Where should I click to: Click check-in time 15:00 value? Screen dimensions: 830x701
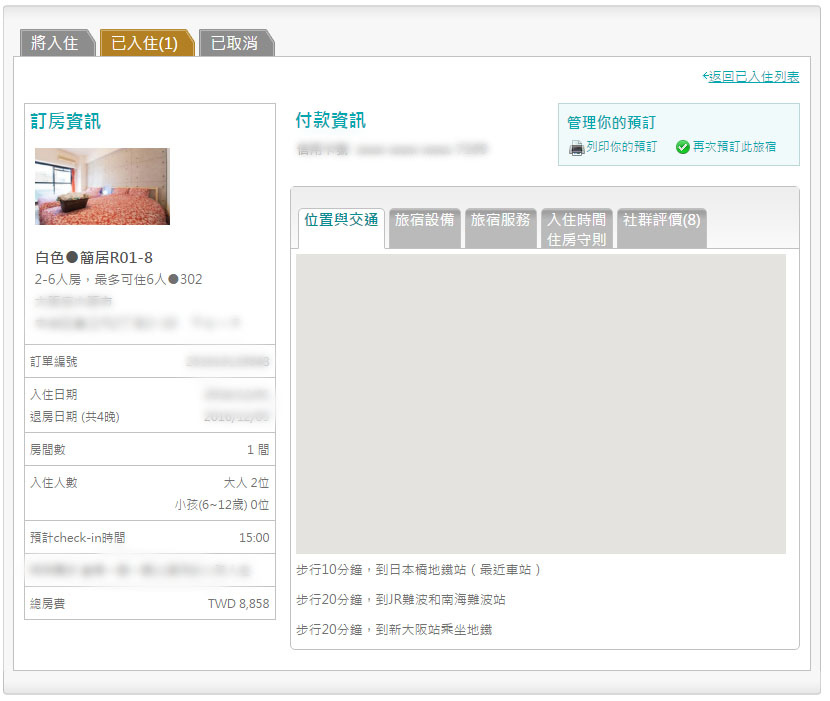254,538
